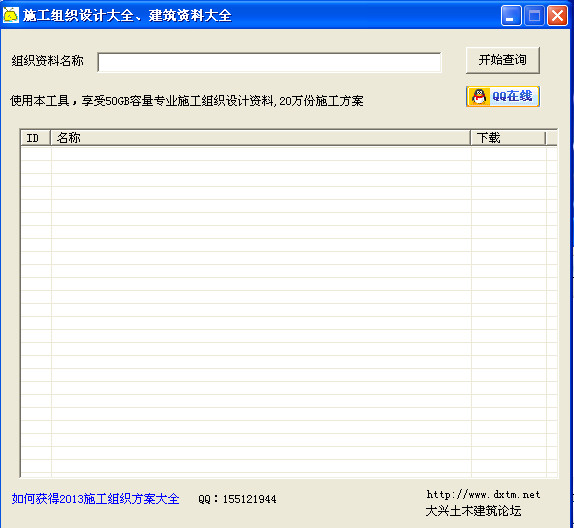Image resolution: width=574 pixels, height=528 pixels.
Task: Click the 组织资料名称 label
Action: 48,61
